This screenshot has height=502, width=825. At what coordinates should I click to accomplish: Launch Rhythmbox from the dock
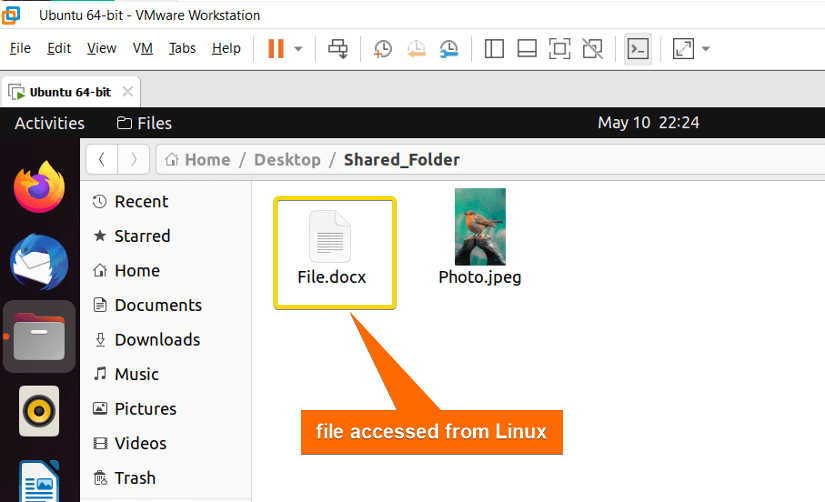(39, 411)
